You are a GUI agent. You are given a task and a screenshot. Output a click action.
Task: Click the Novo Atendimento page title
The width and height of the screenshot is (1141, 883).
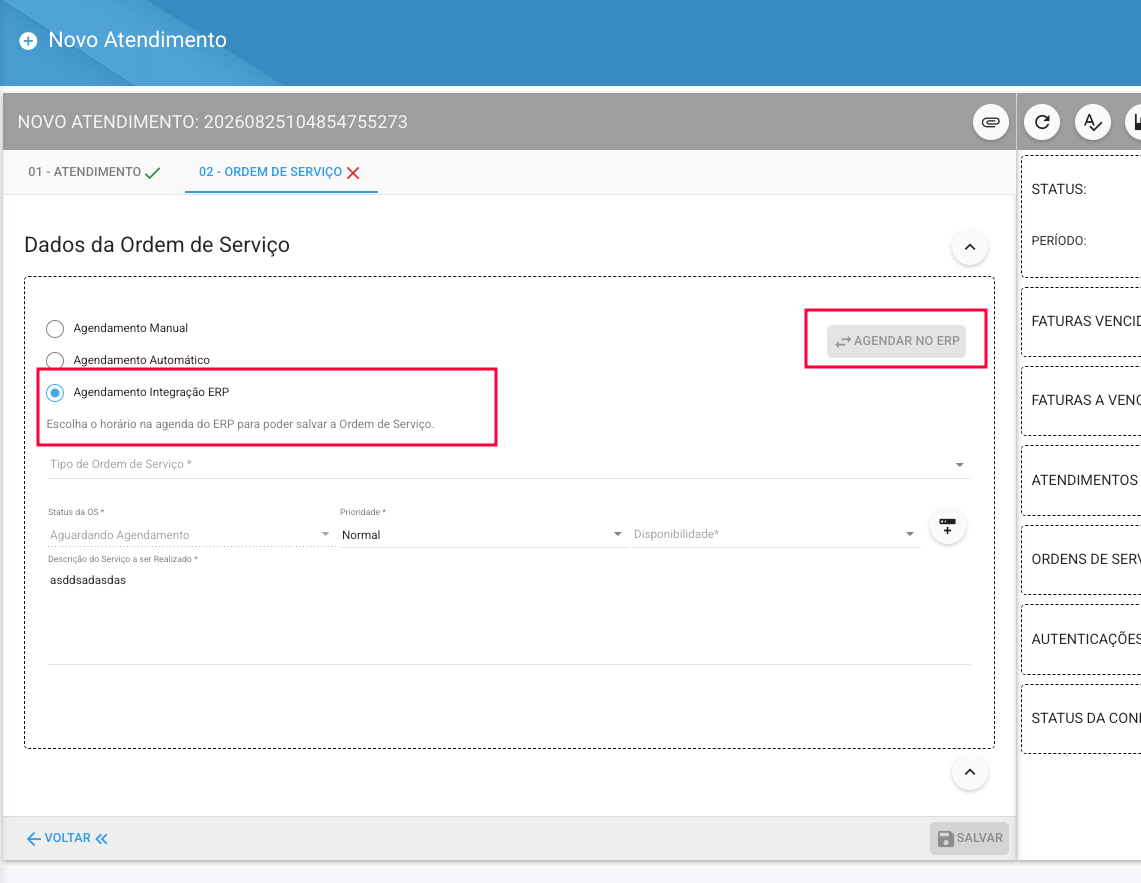click(138, 40)
